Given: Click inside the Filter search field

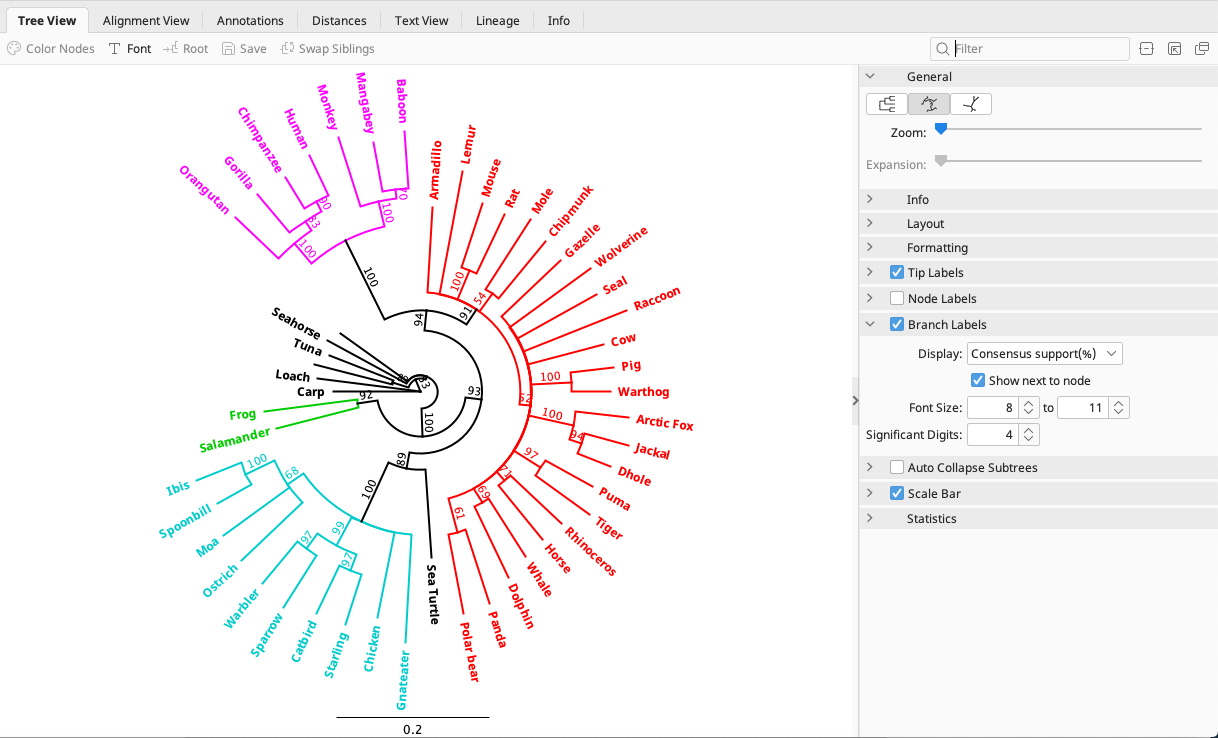Looking at the screenshot, I should [1030, 48].
